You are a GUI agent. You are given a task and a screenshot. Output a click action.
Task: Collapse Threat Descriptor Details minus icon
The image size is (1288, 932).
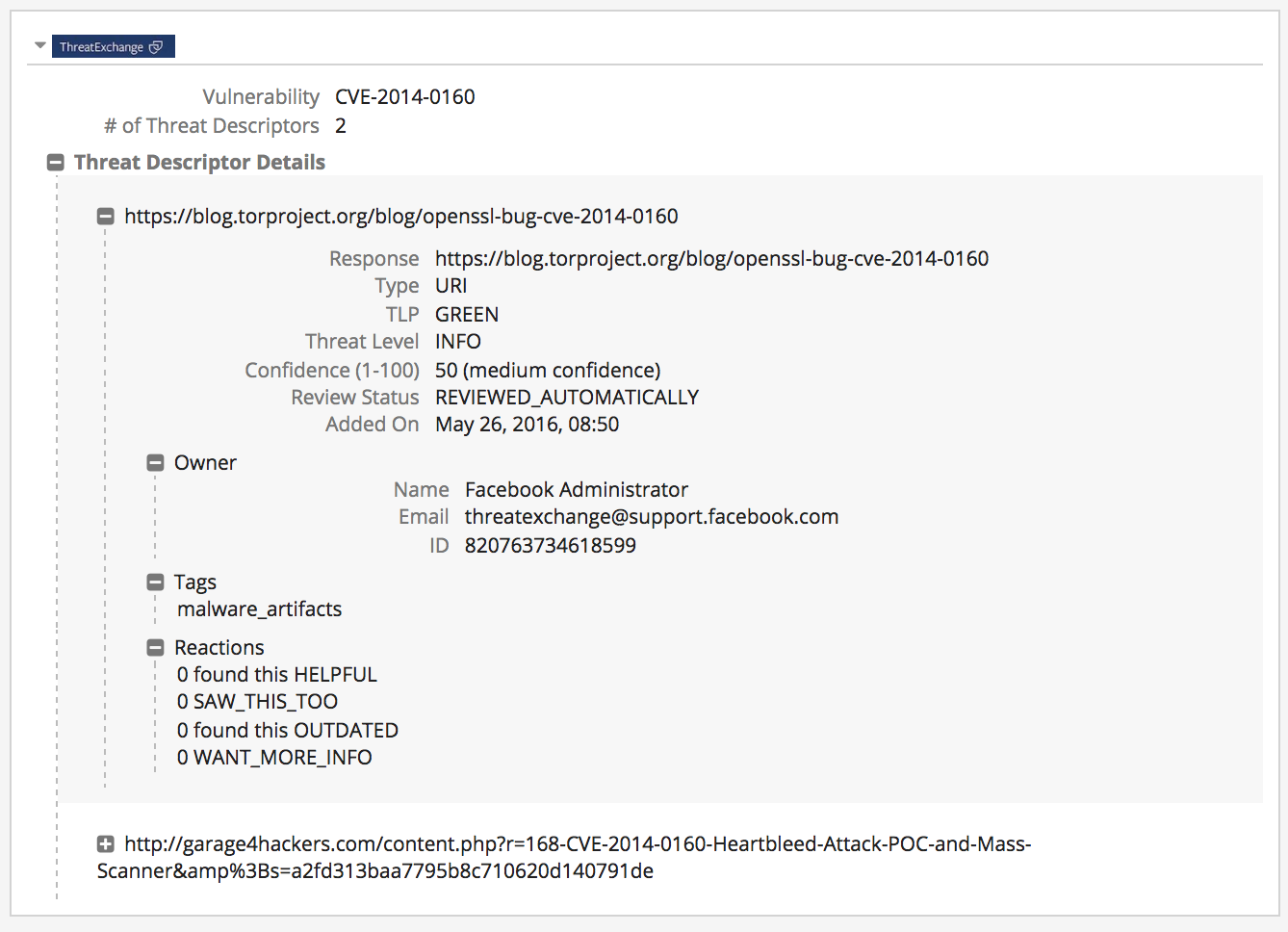point(56,163)
